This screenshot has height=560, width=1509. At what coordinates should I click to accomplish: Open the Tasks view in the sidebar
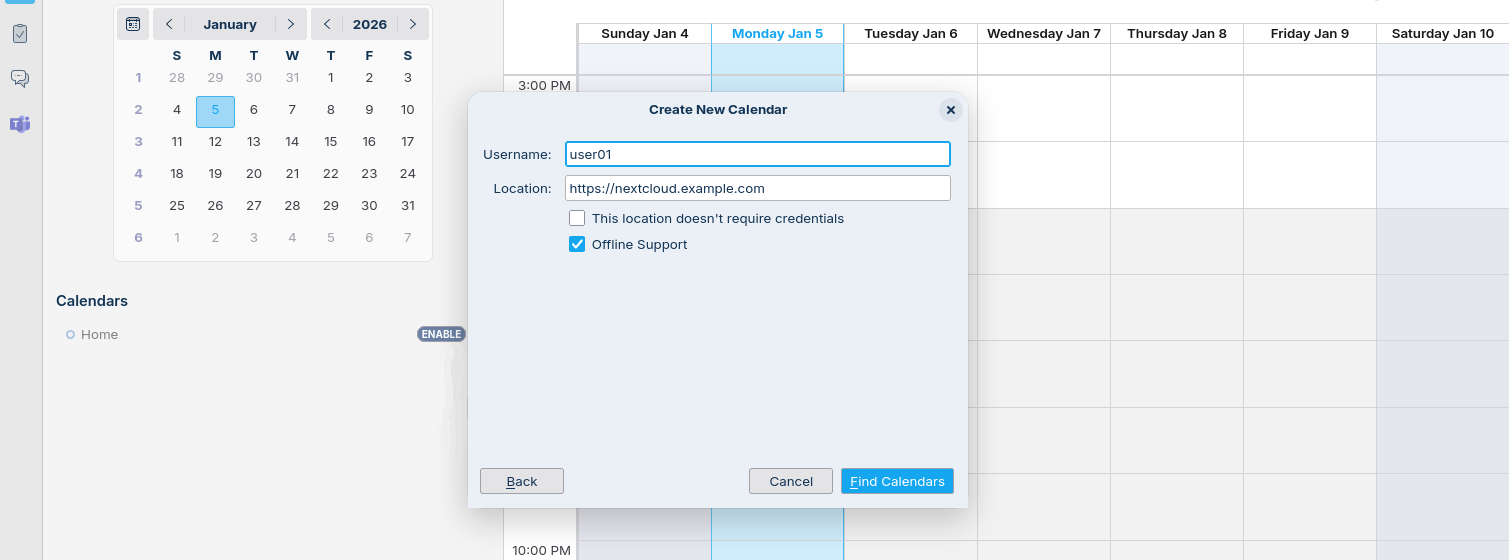(x=20, y=33)
